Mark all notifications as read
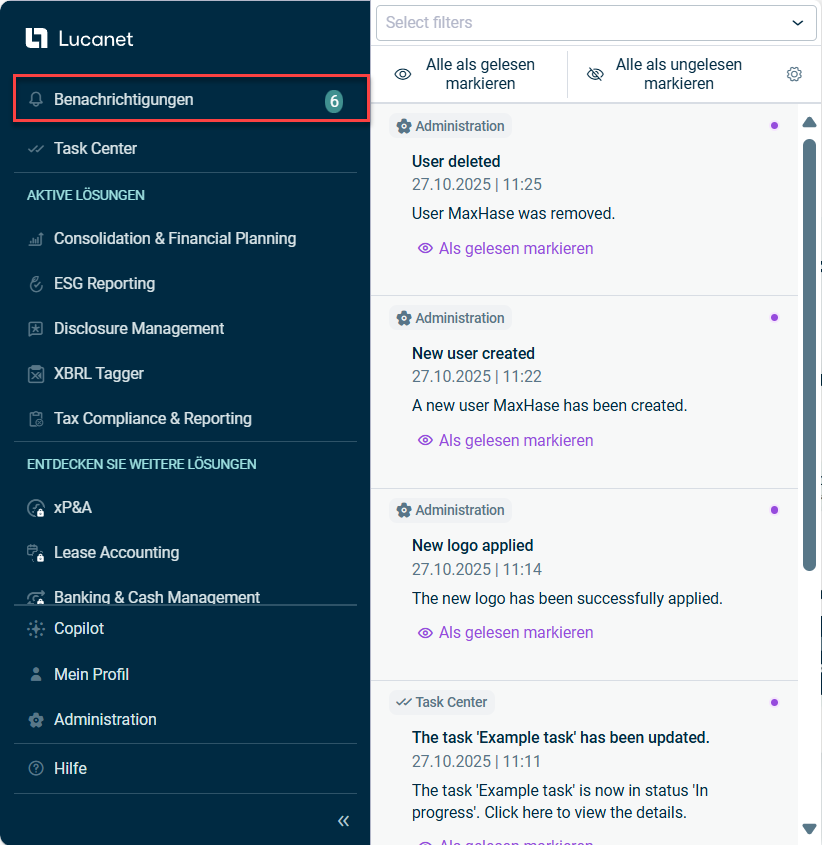This screenshot has width=822, height=845. (466, 74)
